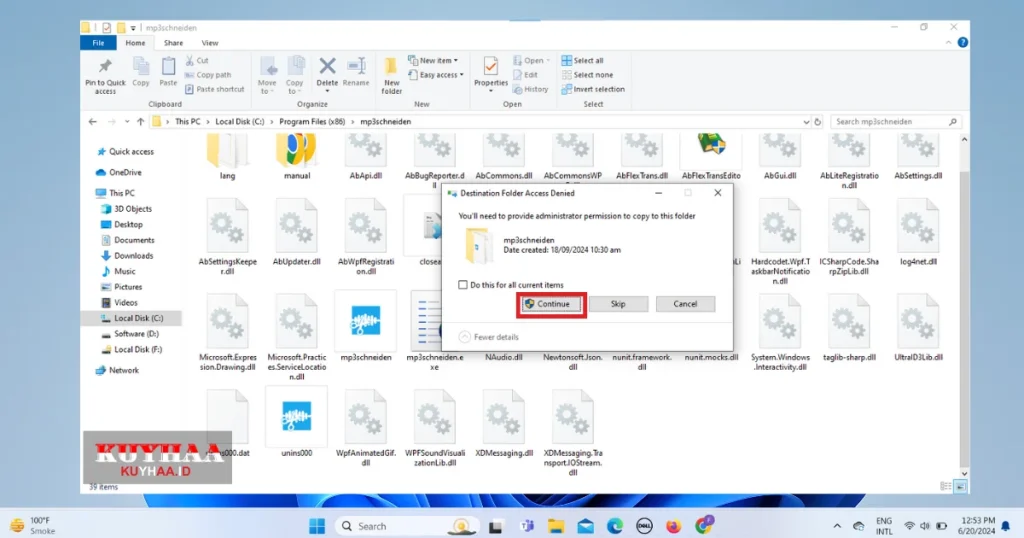Viewport: 1024px width, 538px height.
Task: Open the address bar history dropdown
Action: pos(806,122)
